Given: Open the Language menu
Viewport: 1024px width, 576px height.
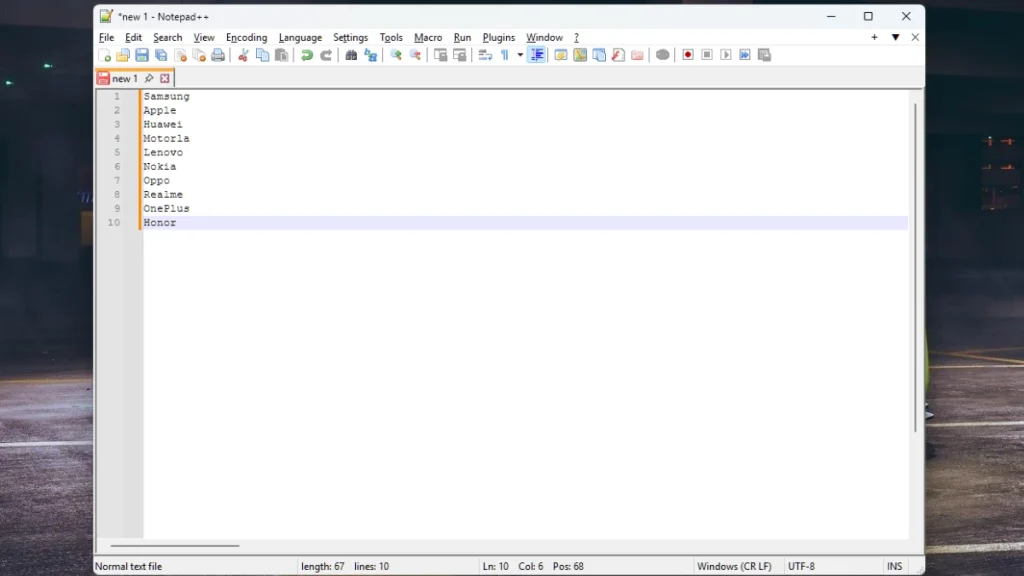Looking at the screenshot, I should pyautogui.click(x=300, y=37).
